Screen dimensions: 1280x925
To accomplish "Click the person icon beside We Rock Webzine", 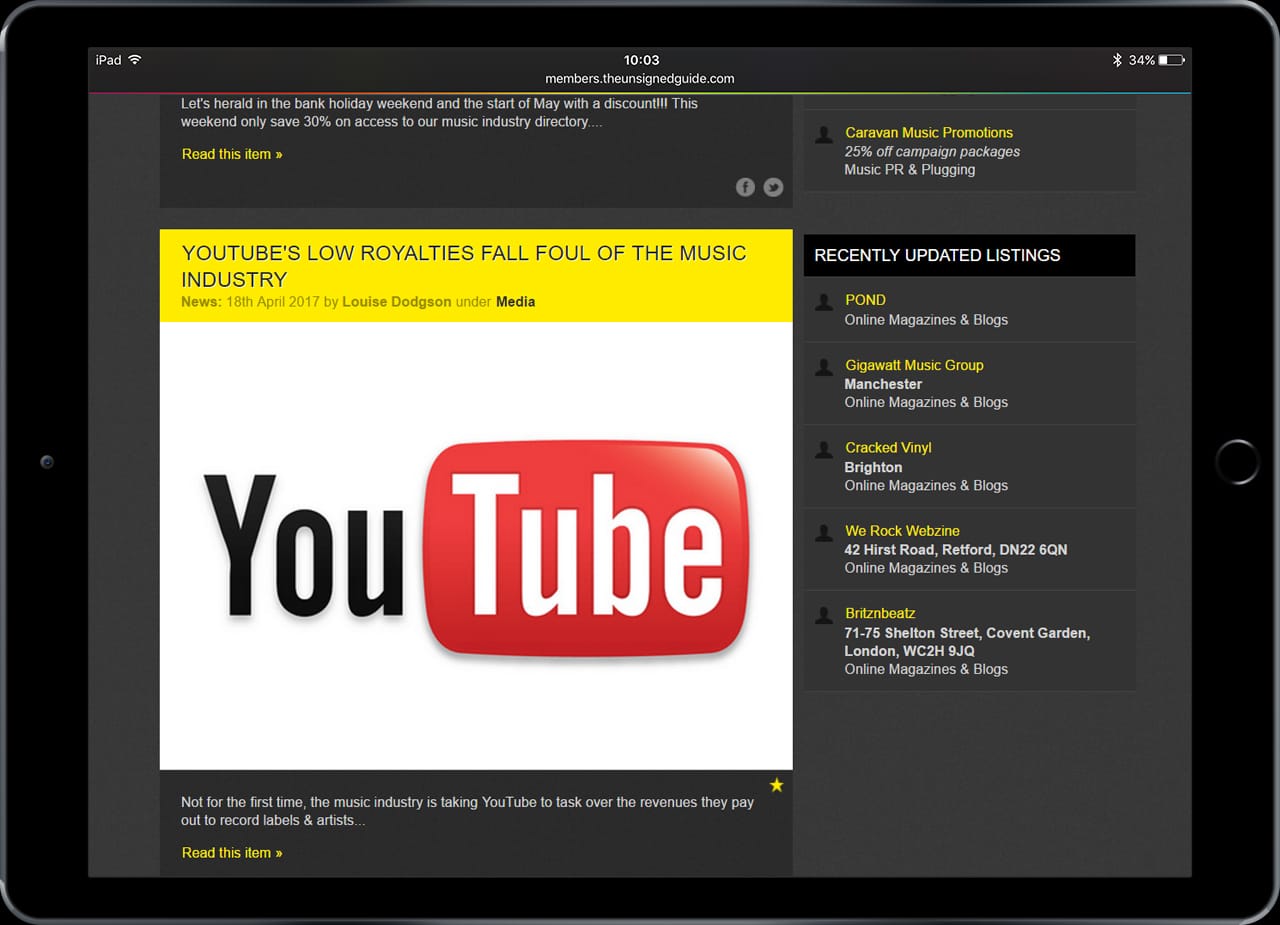I will pyautogui.click(x=824, y=532).
